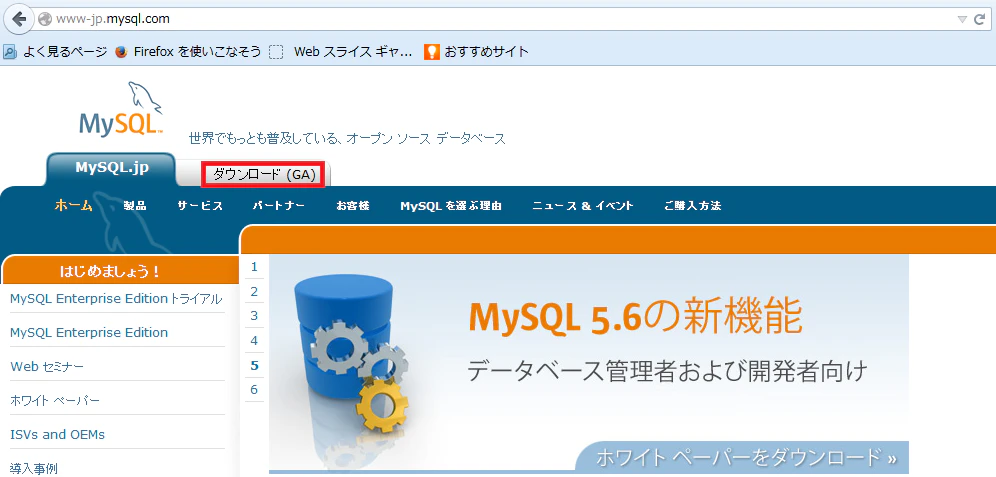
Task: Click the dotted Web Slice bookmark icon
Action: click(x=276, y=51)
